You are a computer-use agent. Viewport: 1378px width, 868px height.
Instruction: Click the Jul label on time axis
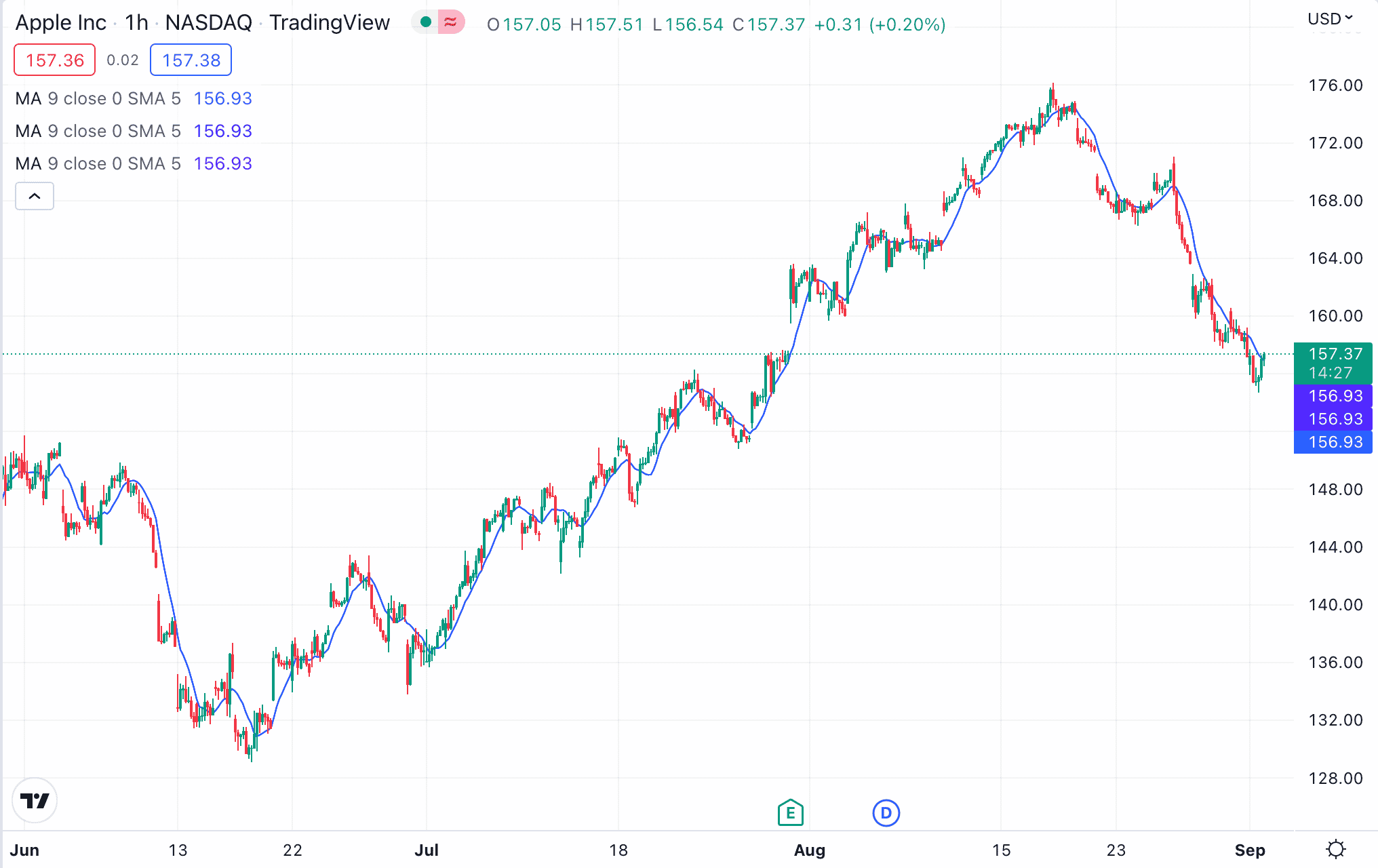coord(427,850)
